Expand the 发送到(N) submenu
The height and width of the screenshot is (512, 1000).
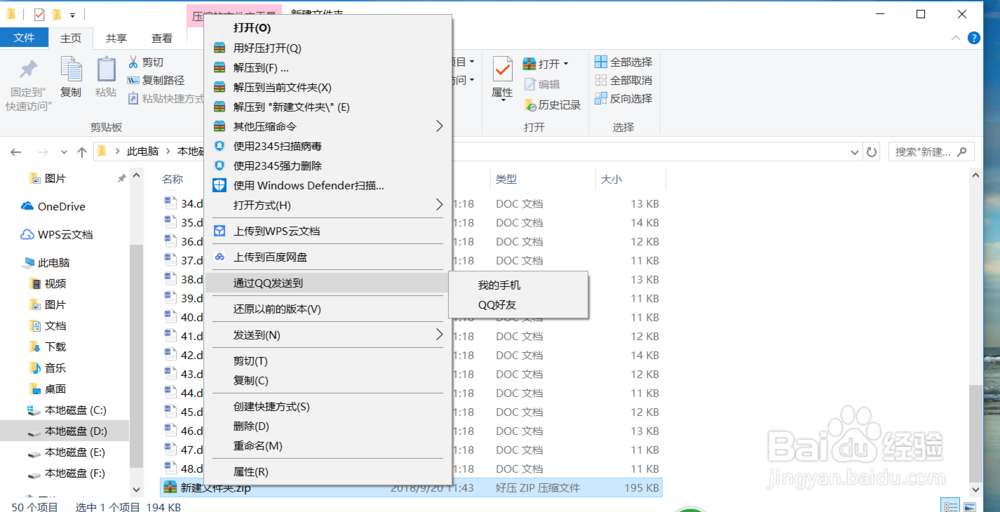(x=439, y=335)
